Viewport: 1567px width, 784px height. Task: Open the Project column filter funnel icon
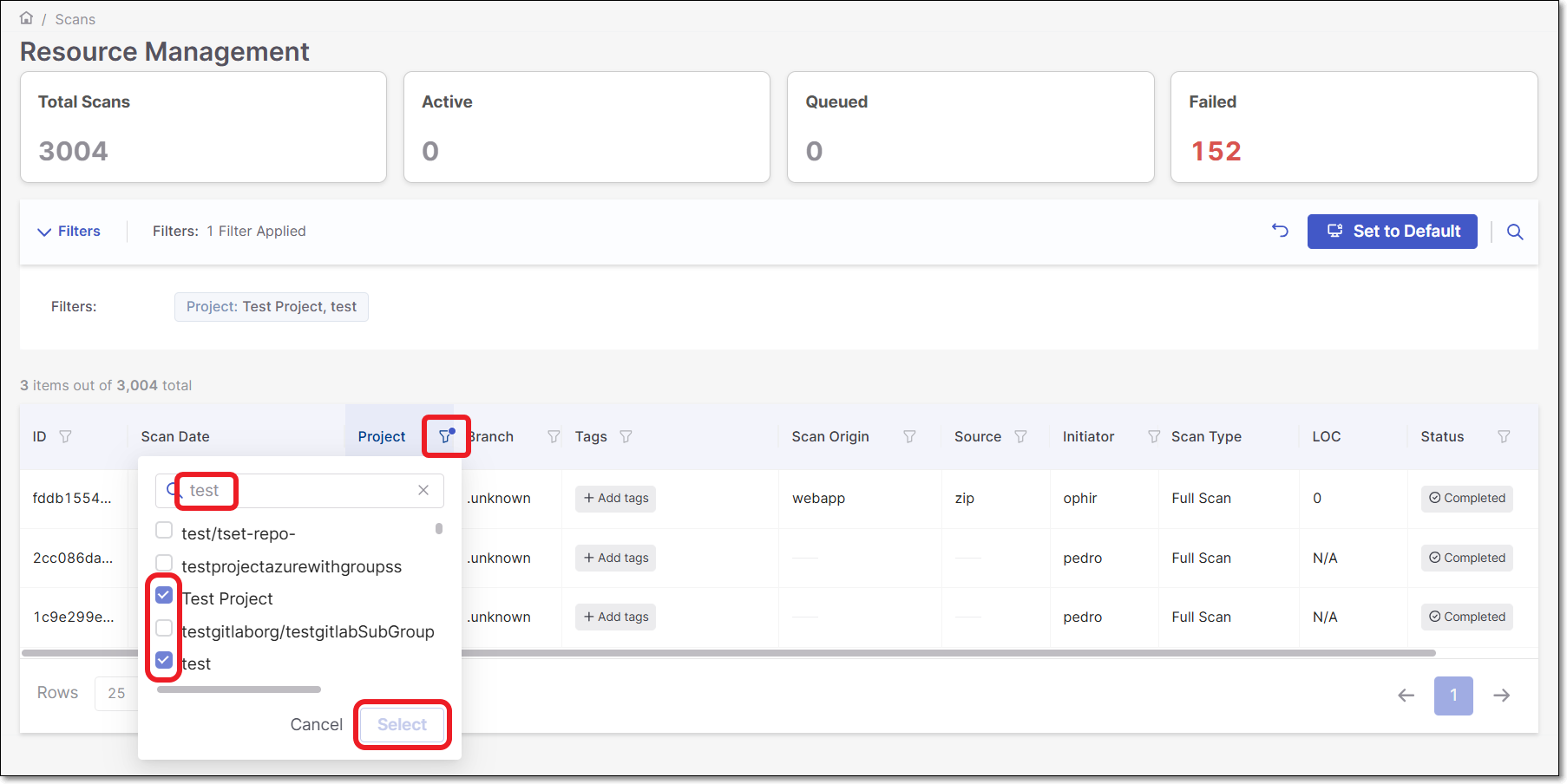[x=445, y=436]
